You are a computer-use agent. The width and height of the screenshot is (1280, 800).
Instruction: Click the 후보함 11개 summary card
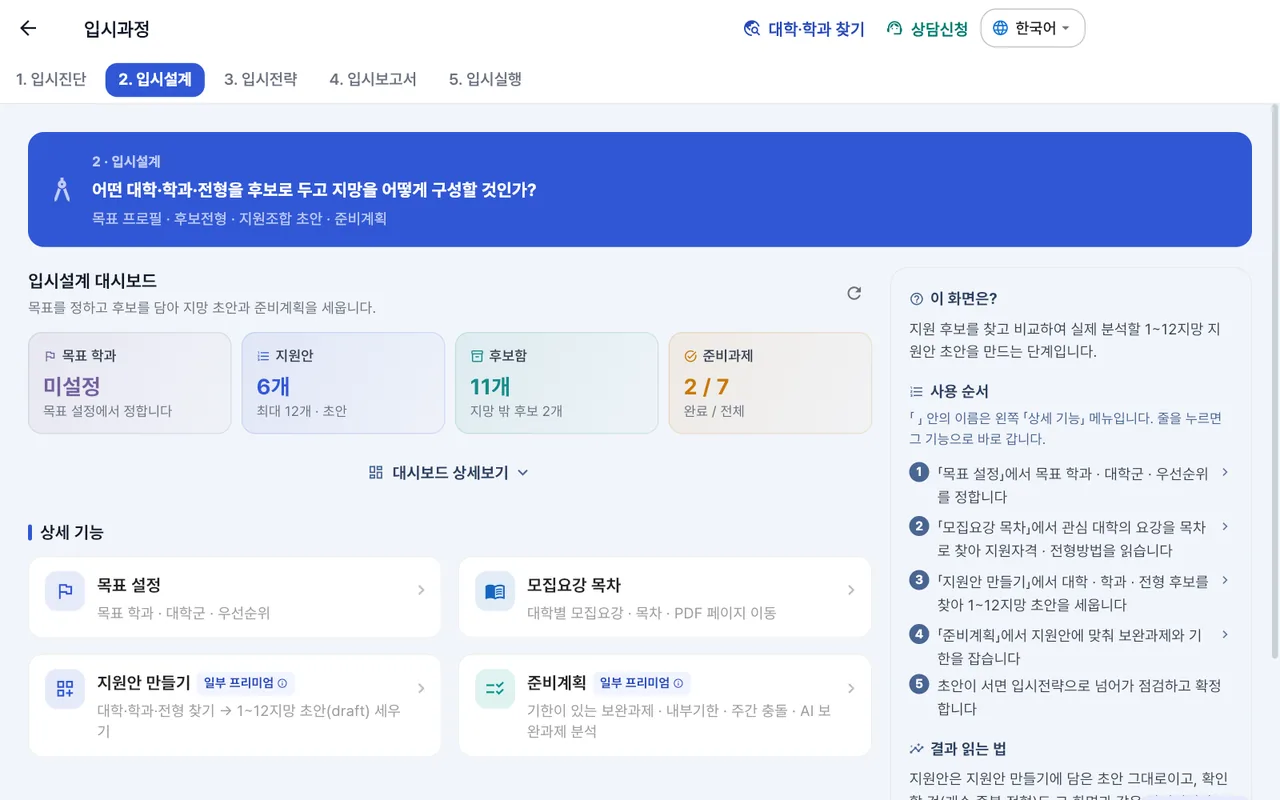tap(557, 383)
